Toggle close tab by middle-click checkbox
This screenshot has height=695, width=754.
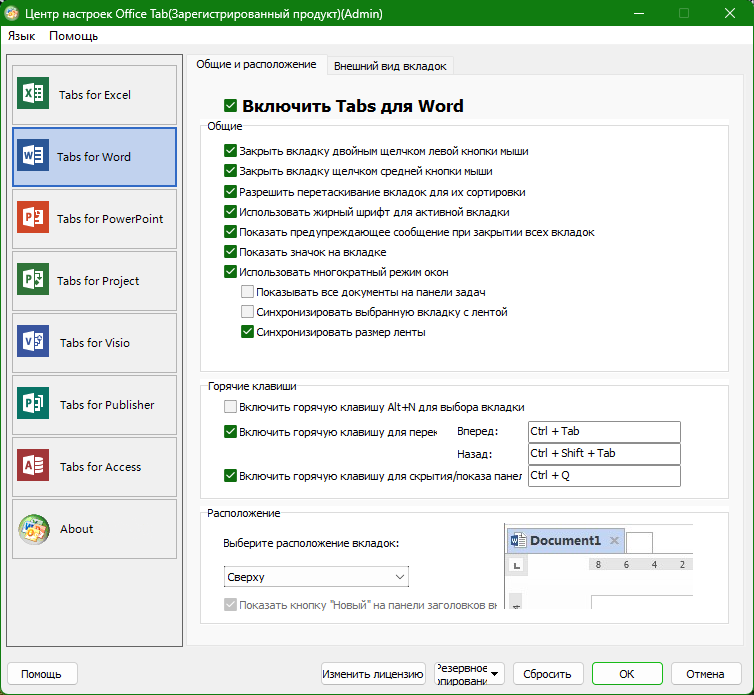click(x=230, y=171)
